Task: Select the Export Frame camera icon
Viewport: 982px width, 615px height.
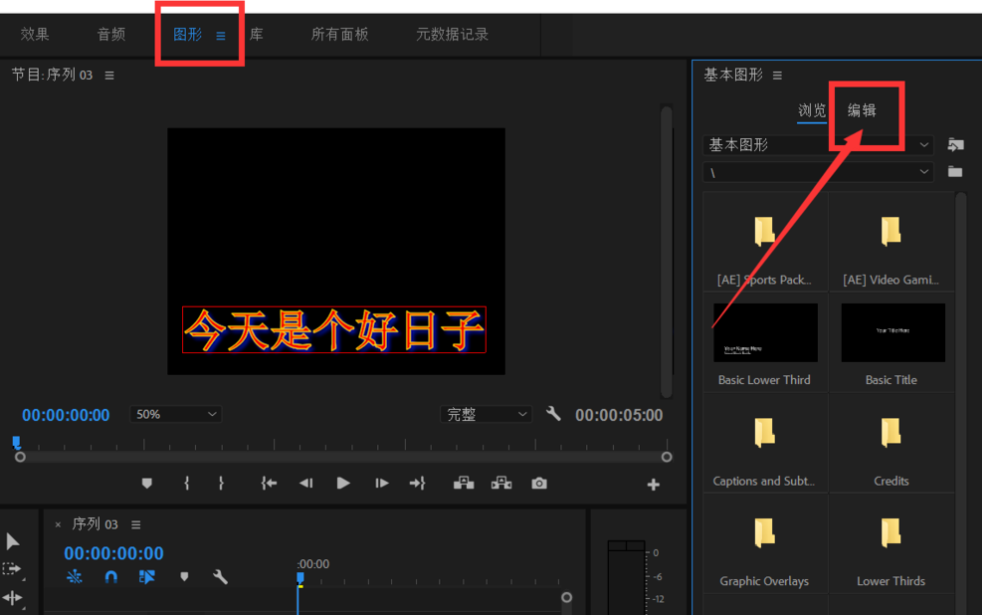Action: (x=538, y=483)
